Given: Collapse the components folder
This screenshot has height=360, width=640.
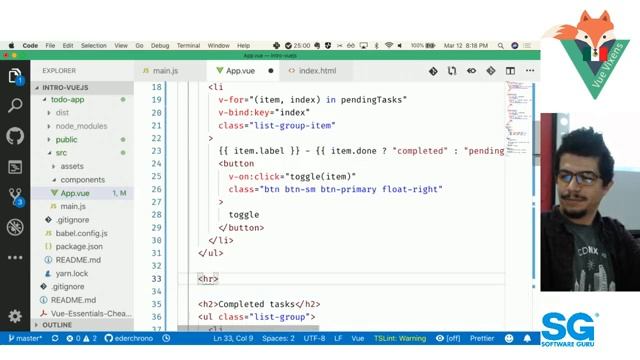Looking at the screenshot, I should [x=82, y=180].
